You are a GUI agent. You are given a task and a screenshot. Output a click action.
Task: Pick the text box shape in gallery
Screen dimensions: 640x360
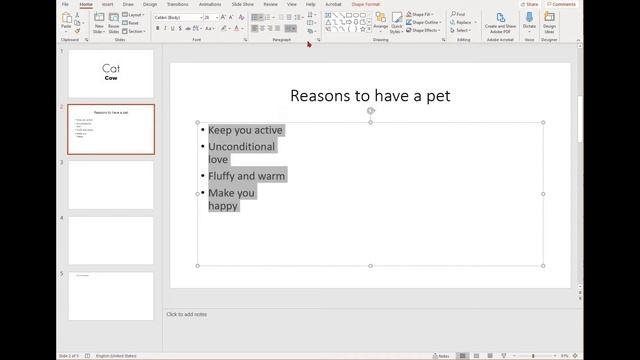pos(328,15)
